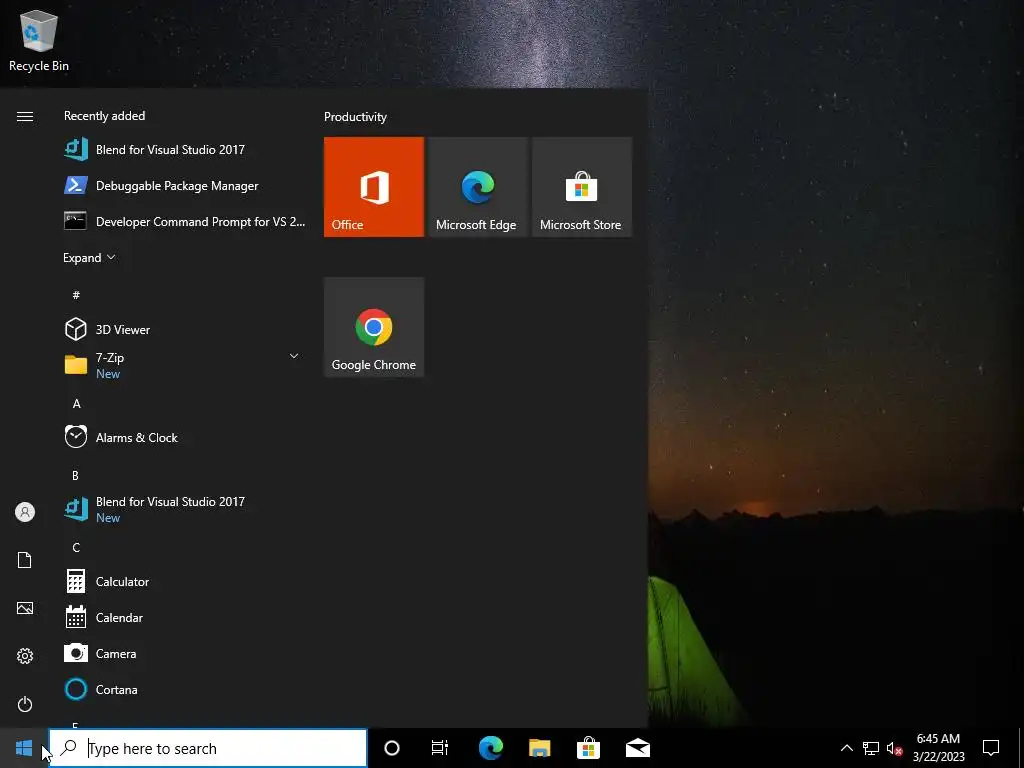
Task: Launch 3D Viewer app
Action: (185, 329)
